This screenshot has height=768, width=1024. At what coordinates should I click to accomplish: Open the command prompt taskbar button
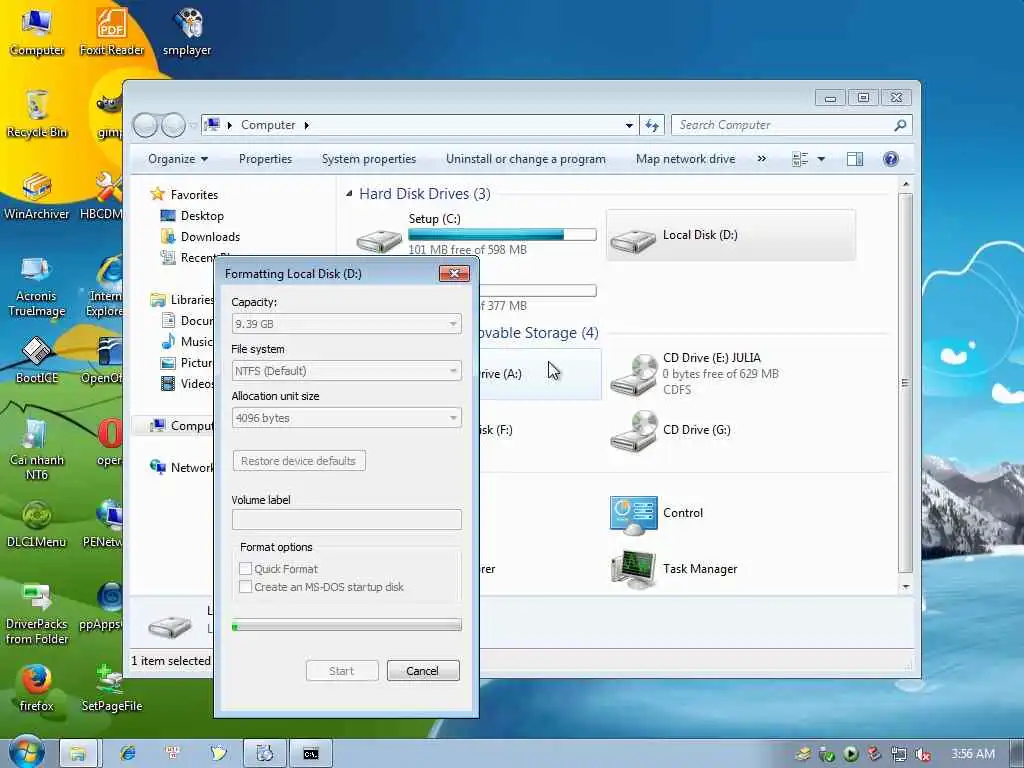[x=311, y=754]
